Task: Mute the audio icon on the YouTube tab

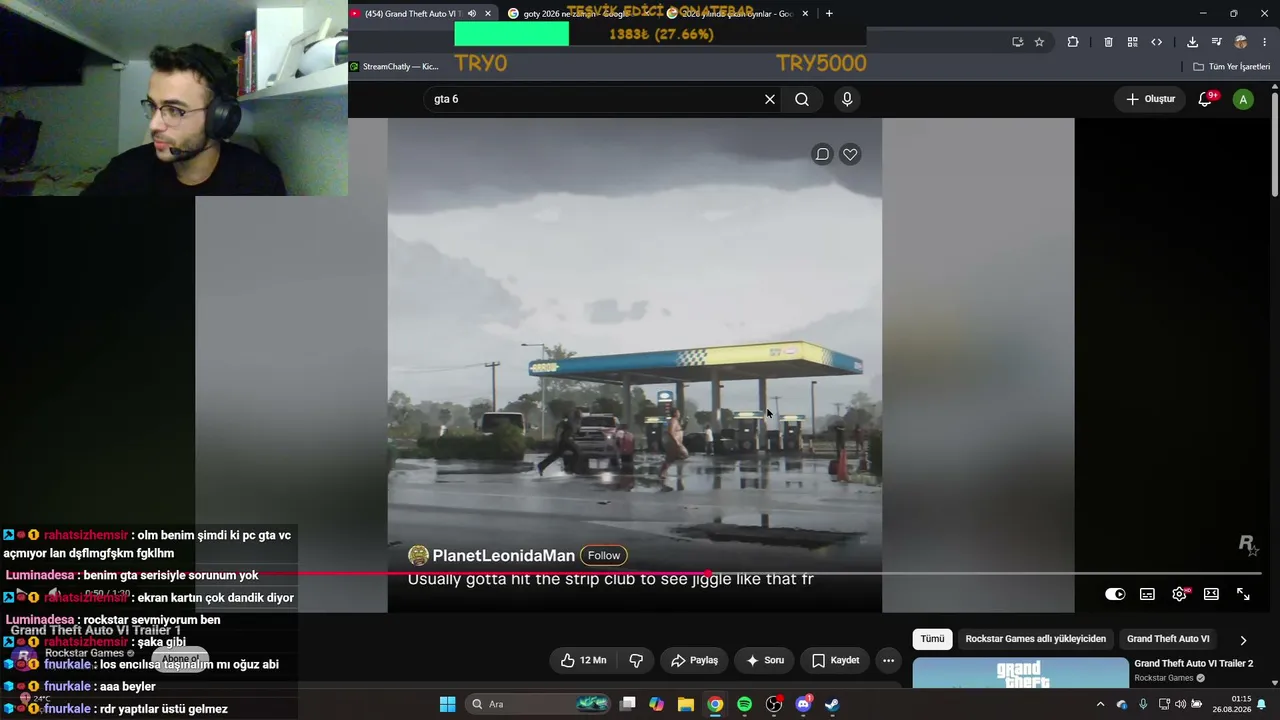Action: (x=471, y=14)
